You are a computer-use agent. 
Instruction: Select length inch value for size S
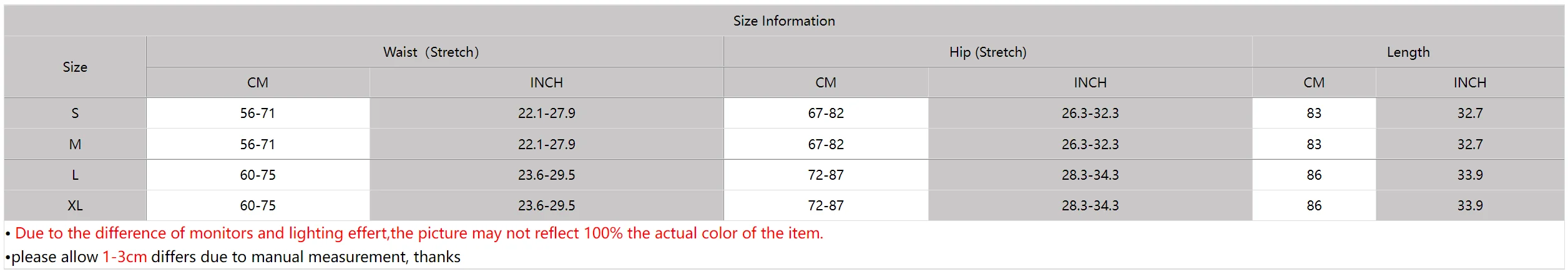tap(1469, 113)
